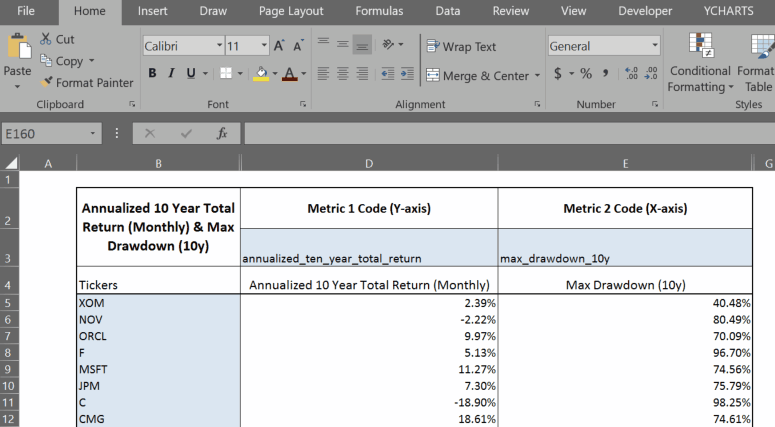775x427 pixels.
Task: Apply dark red font color
Action: click(290, 74)
